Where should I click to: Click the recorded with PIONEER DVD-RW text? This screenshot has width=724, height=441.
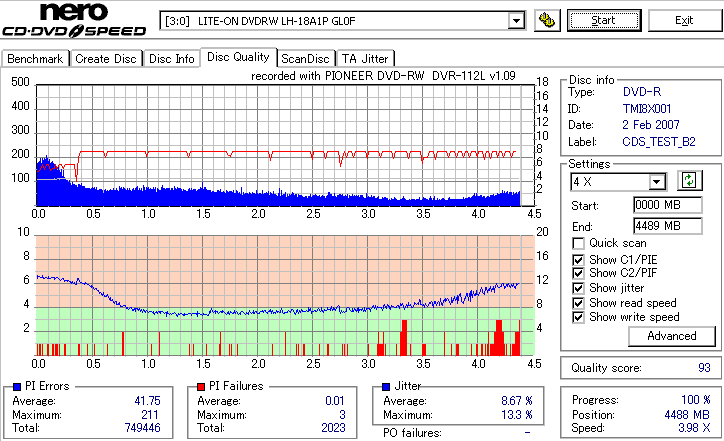point(383,76)
